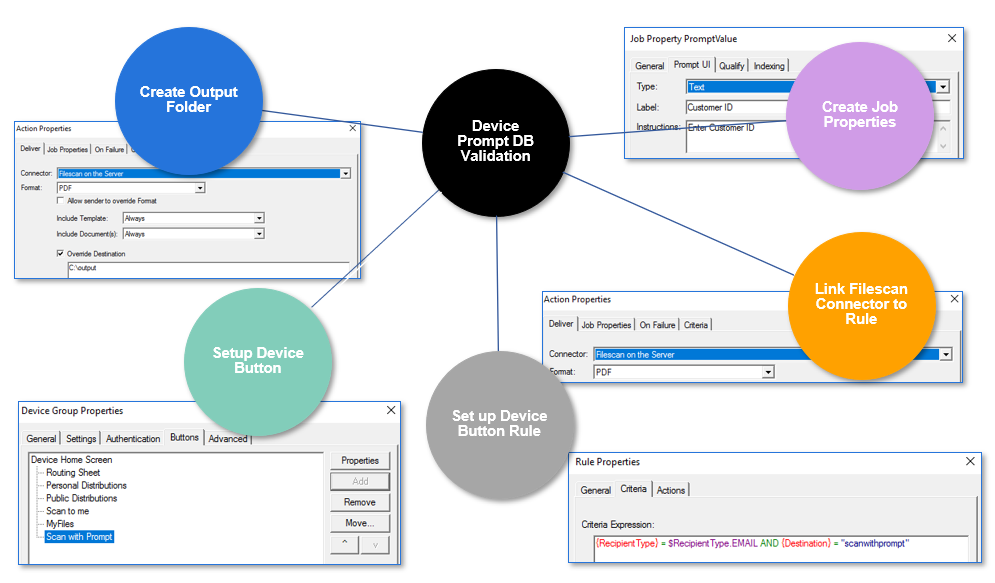Select Deliver tab in lower Action Properties
Image resolution: width=995 pixels, height=583 pixels.
[560, 324]
